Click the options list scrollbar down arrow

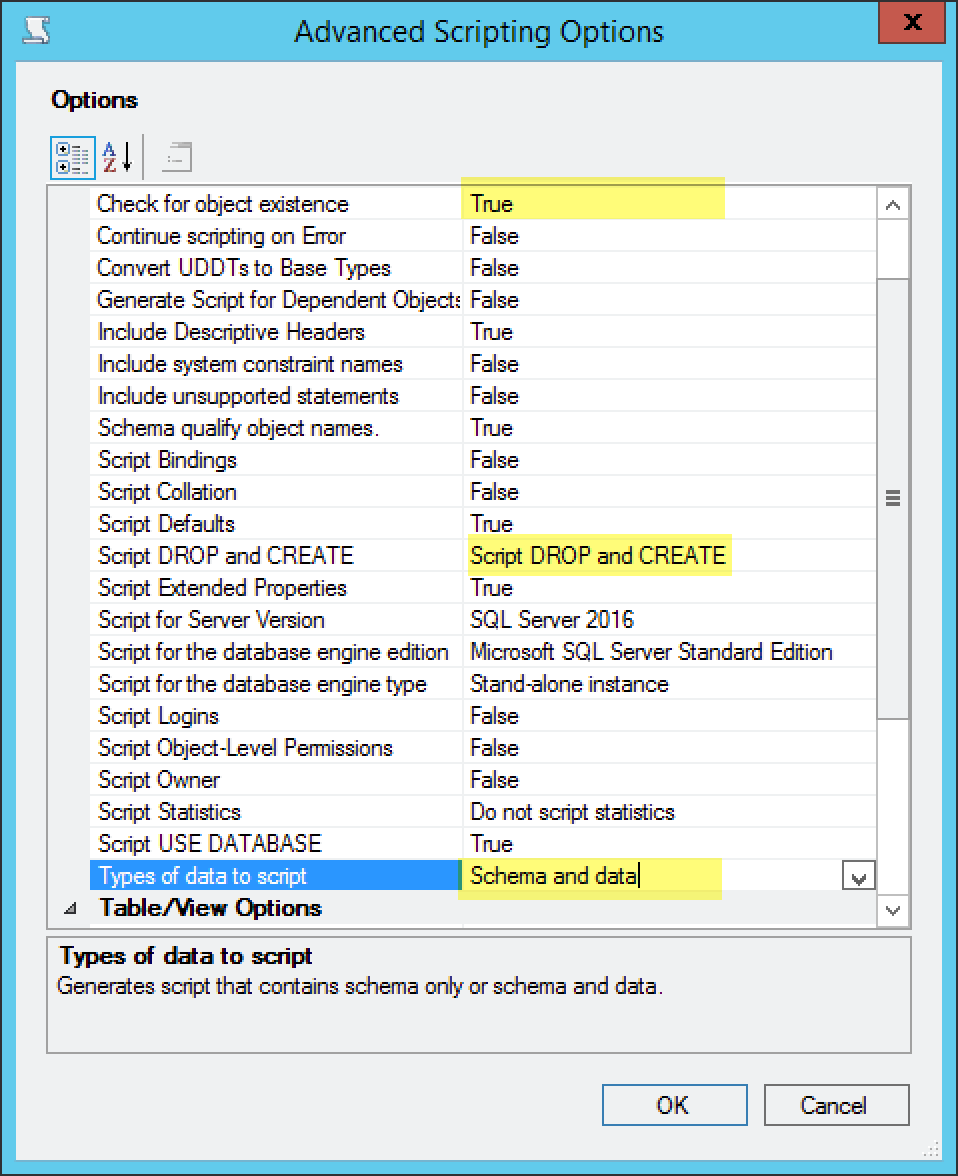[x=893, y=911]
